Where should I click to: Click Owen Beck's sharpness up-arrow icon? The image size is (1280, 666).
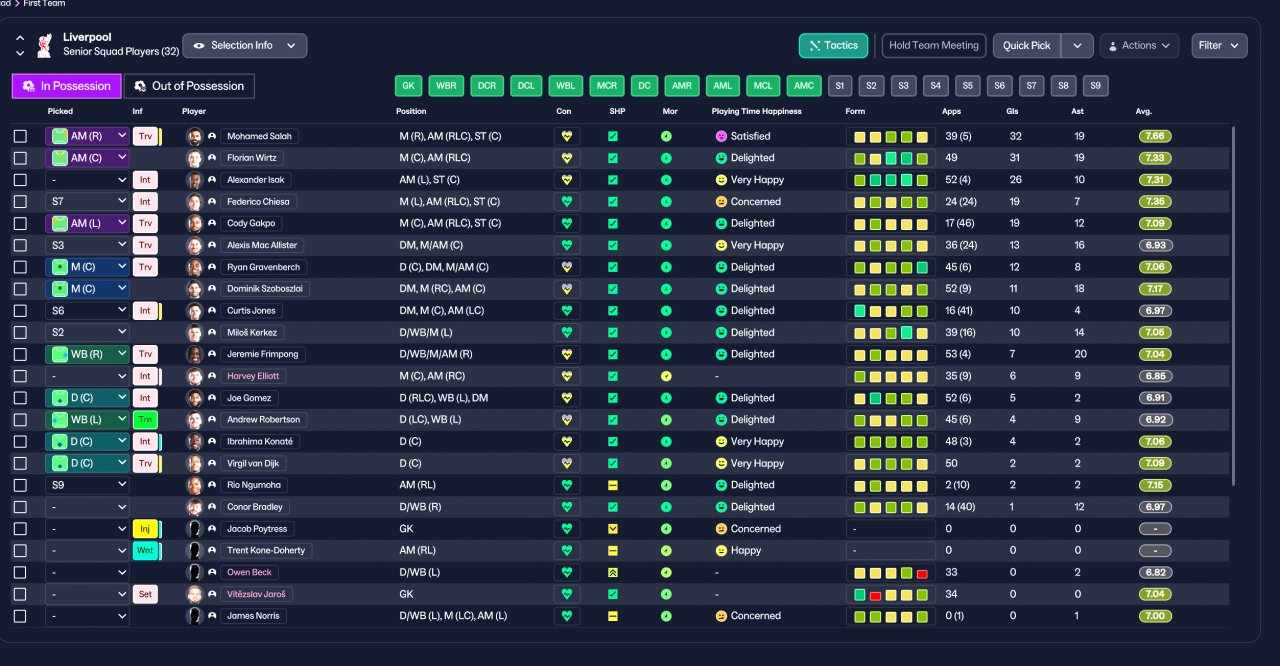613,572
